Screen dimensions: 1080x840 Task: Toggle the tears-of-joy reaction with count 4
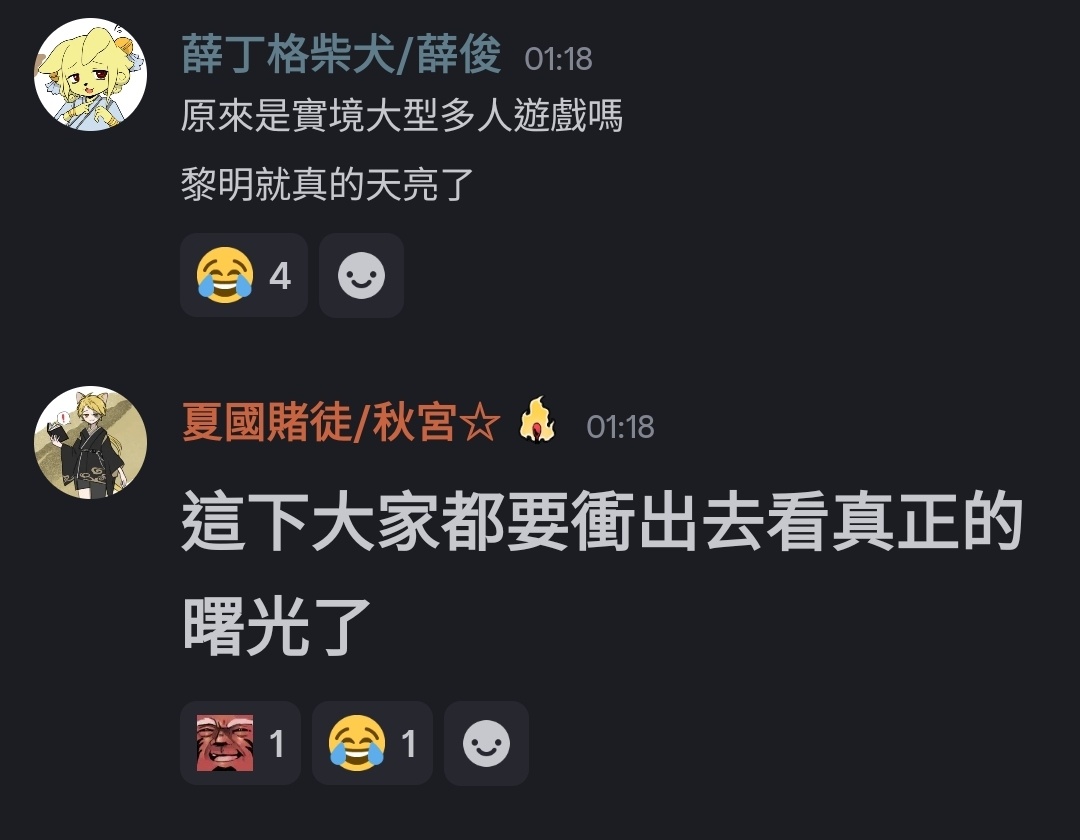pos(244,275)
